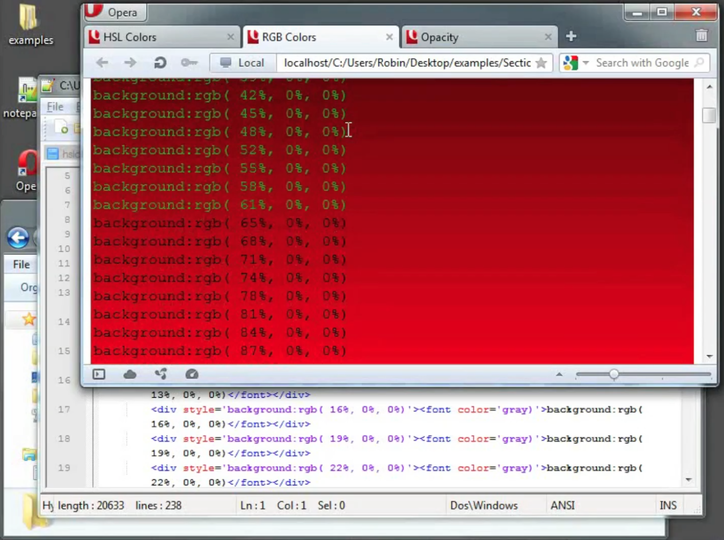
Task: Click length : 20633 in status bar
Action: (x=91, y=506)
